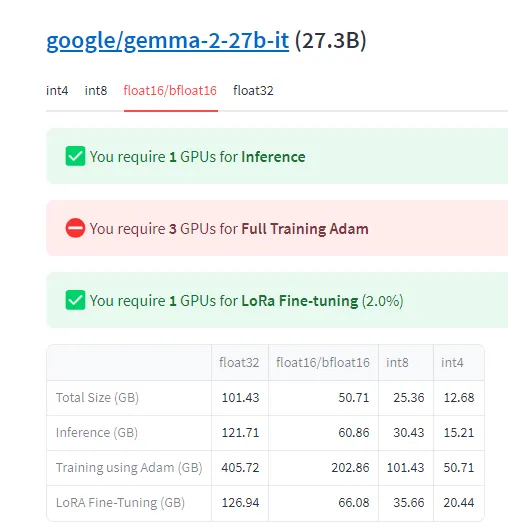Click the 12.68 value in the table
The height and width of the screenshot is (532, 508).
coord(459,398)
